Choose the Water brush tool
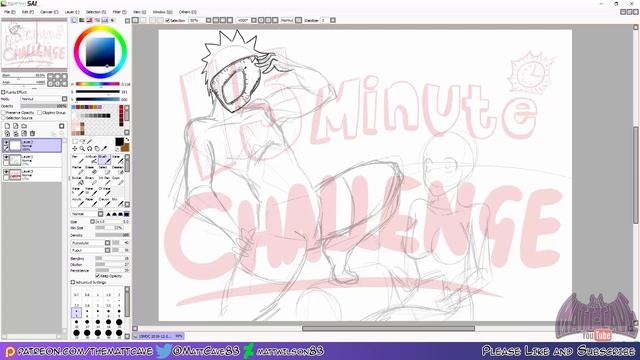This screenshot has width=640, height=360. pos(117,160)
